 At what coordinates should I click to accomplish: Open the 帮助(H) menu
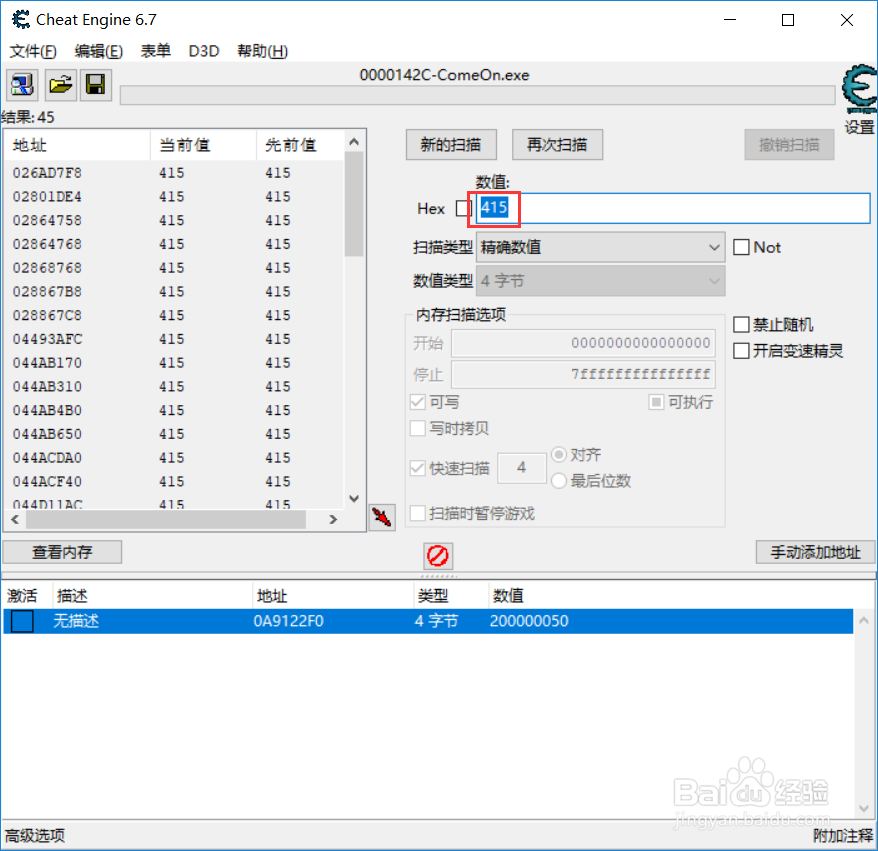[x=263, y=51]
